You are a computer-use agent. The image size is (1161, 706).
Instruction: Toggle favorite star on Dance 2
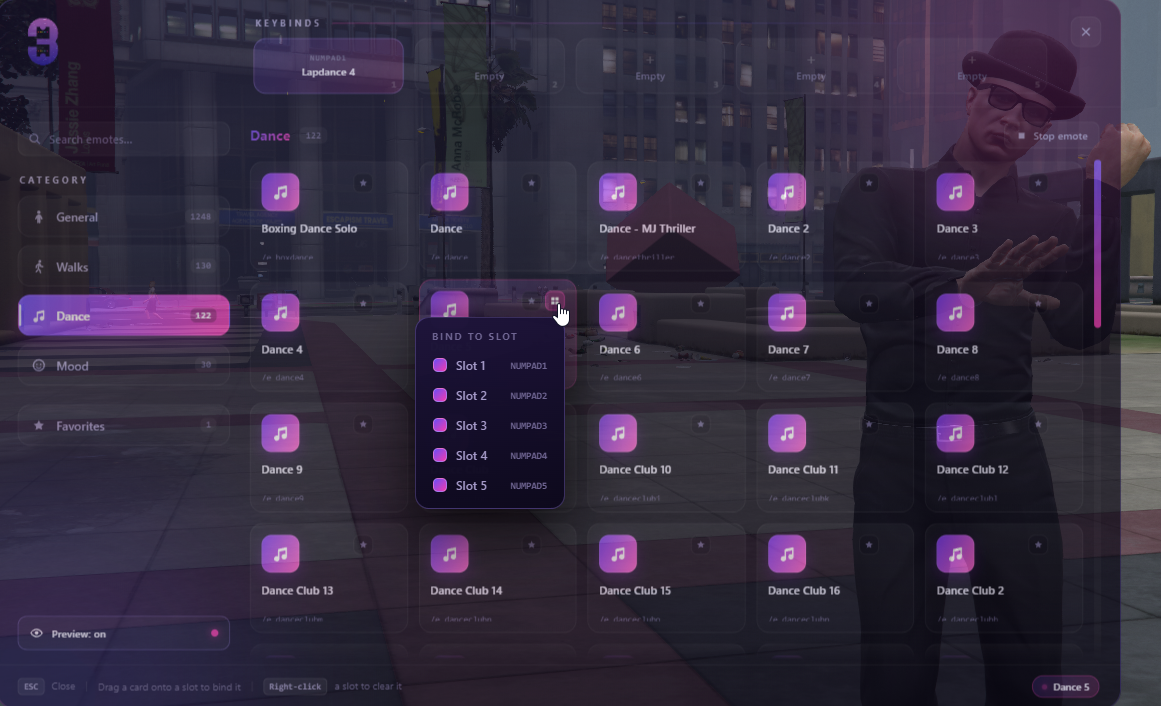(x=869, y=182)
